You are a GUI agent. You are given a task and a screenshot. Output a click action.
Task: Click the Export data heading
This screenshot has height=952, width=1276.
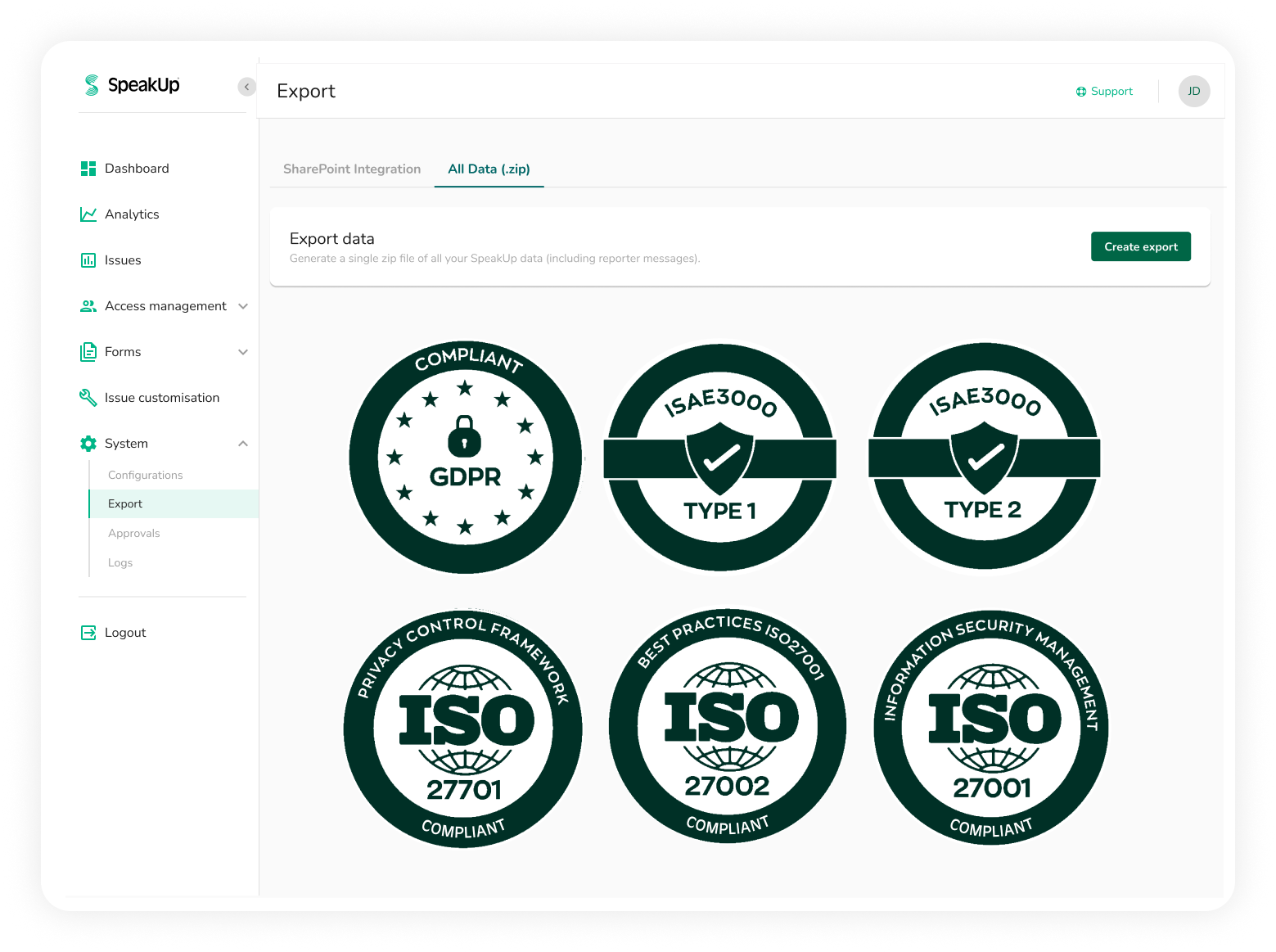point(332,239)
